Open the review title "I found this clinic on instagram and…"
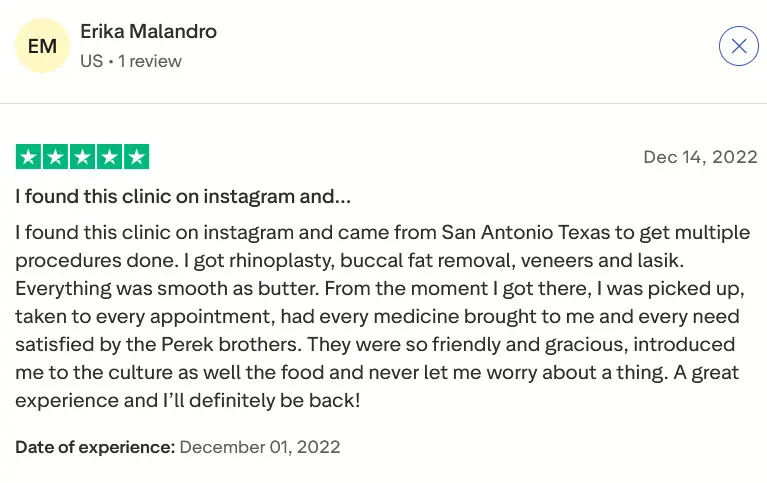This screenshot has width=767, height=483. 183,196
